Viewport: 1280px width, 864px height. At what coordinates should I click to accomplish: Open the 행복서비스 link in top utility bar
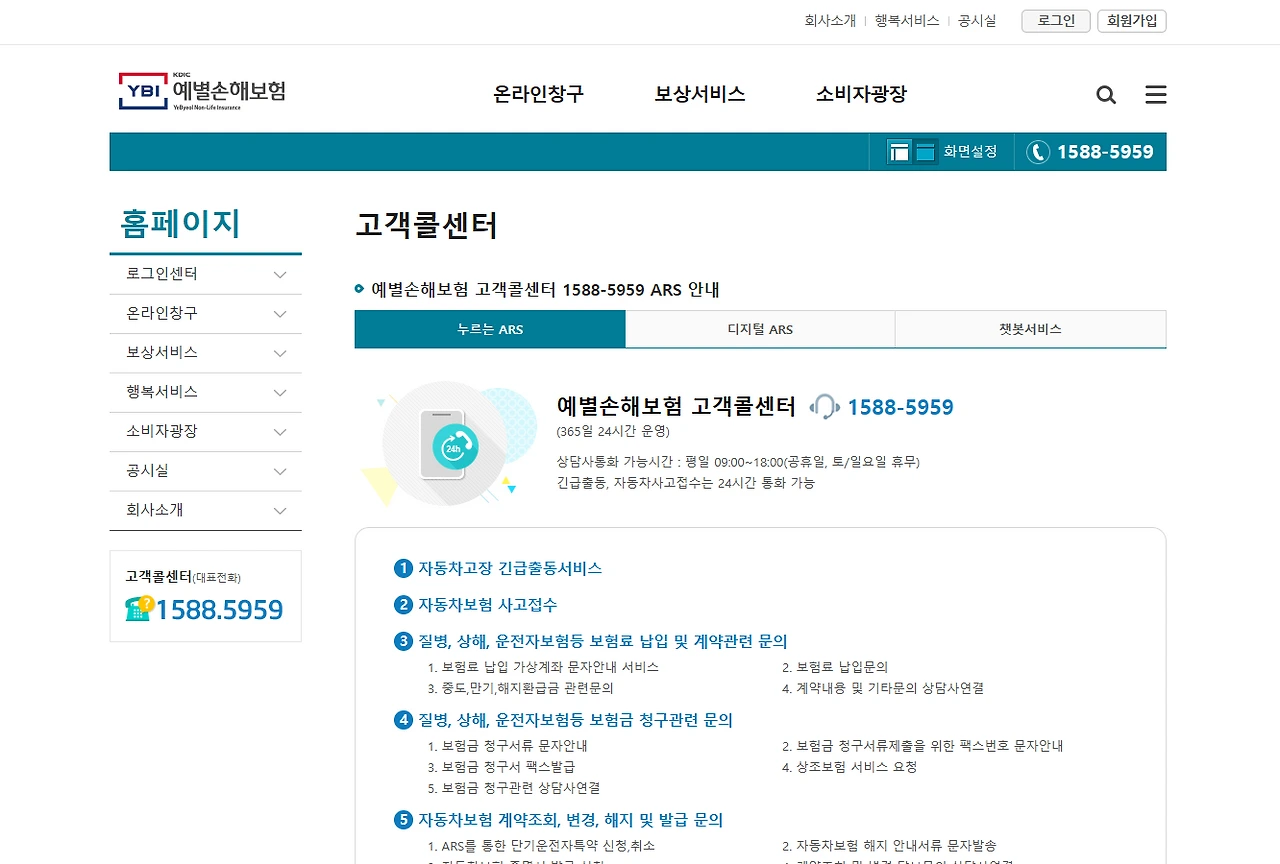[907, 21]
